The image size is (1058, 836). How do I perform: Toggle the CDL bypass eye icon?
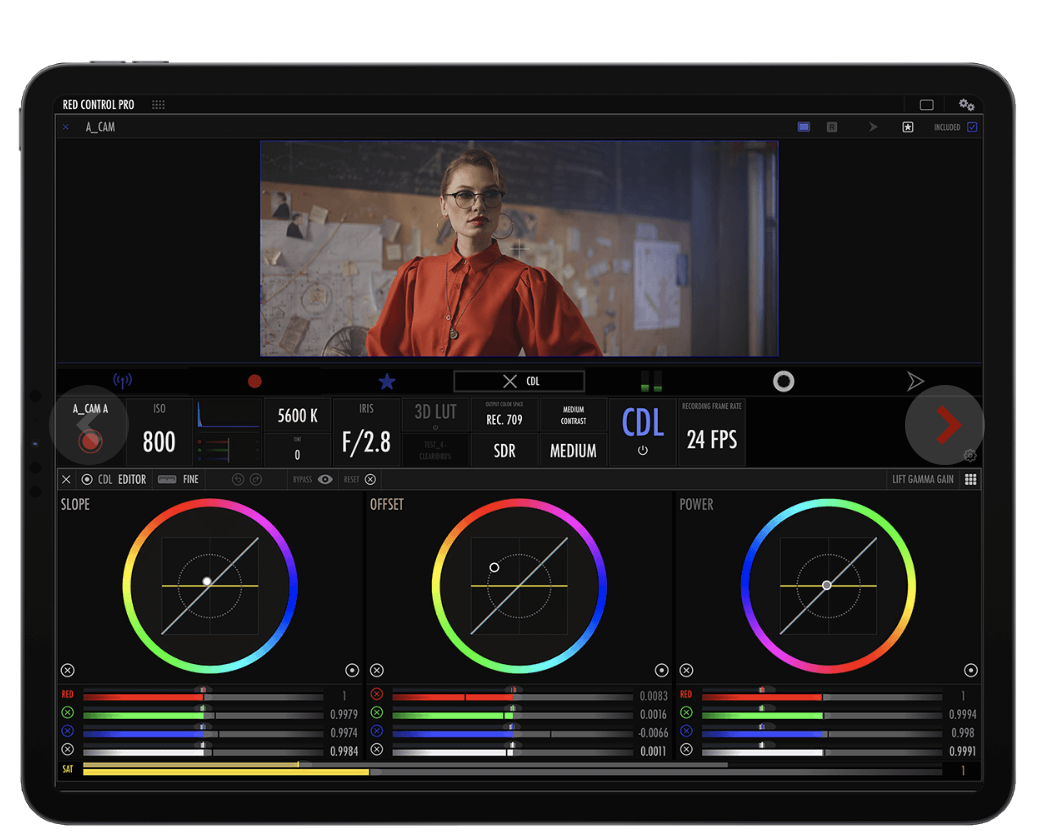click(x=325, y=480)
